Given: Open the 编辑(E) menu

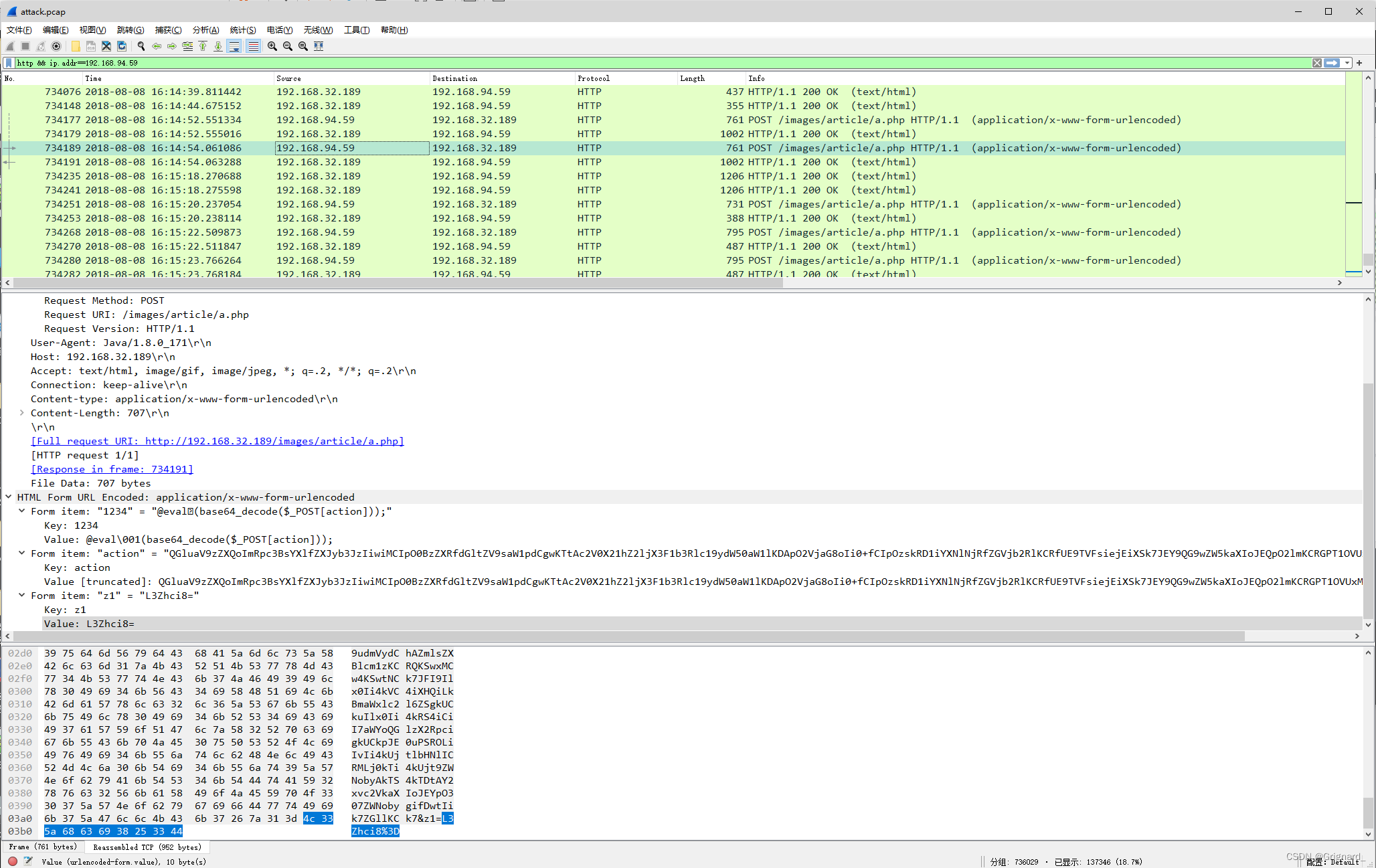Looking at the screenshot, I should [56, 30].
